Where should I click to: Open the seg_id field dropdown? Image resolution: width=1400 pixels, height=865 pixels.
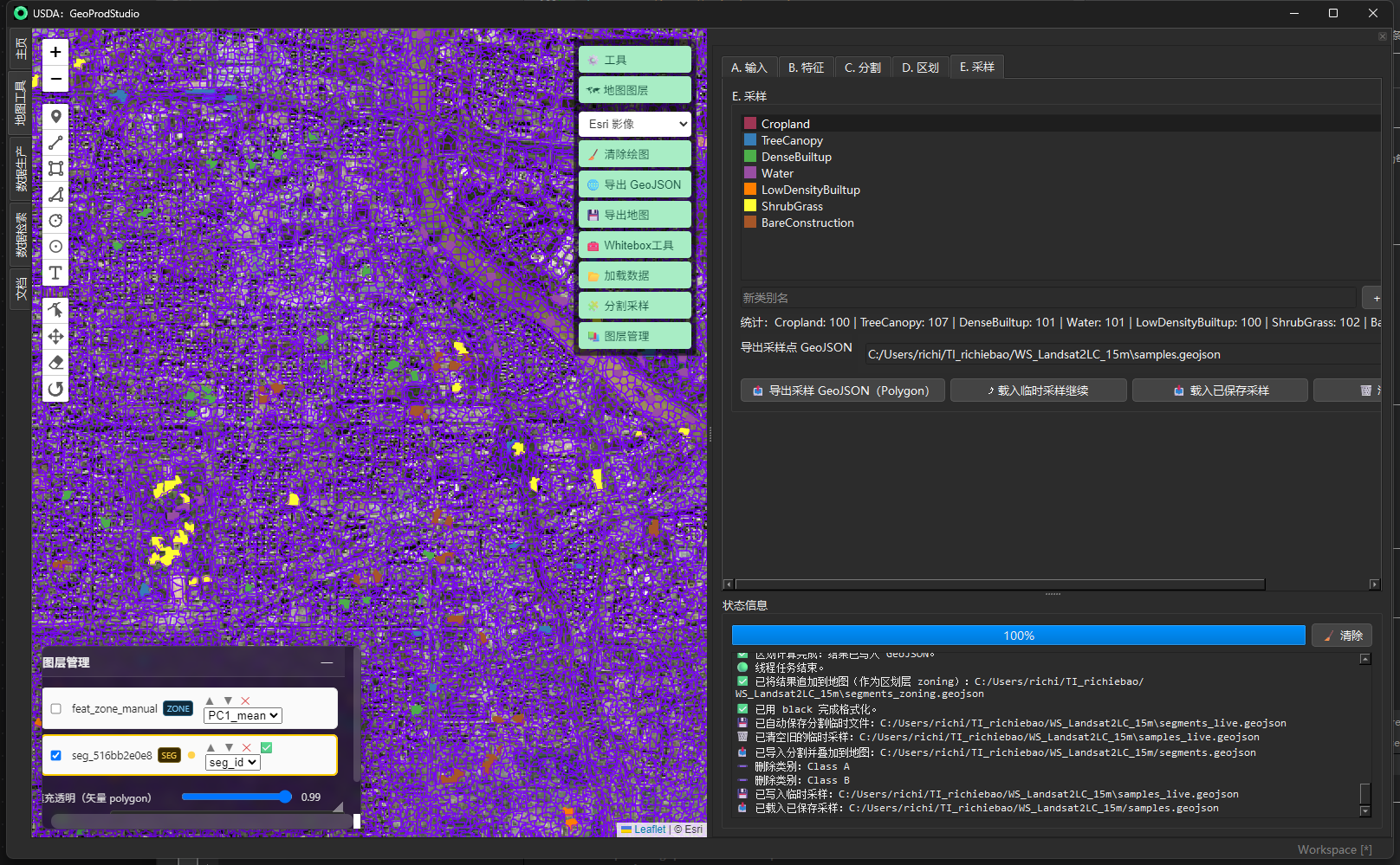pyautogui.click(x=232, y=762)
